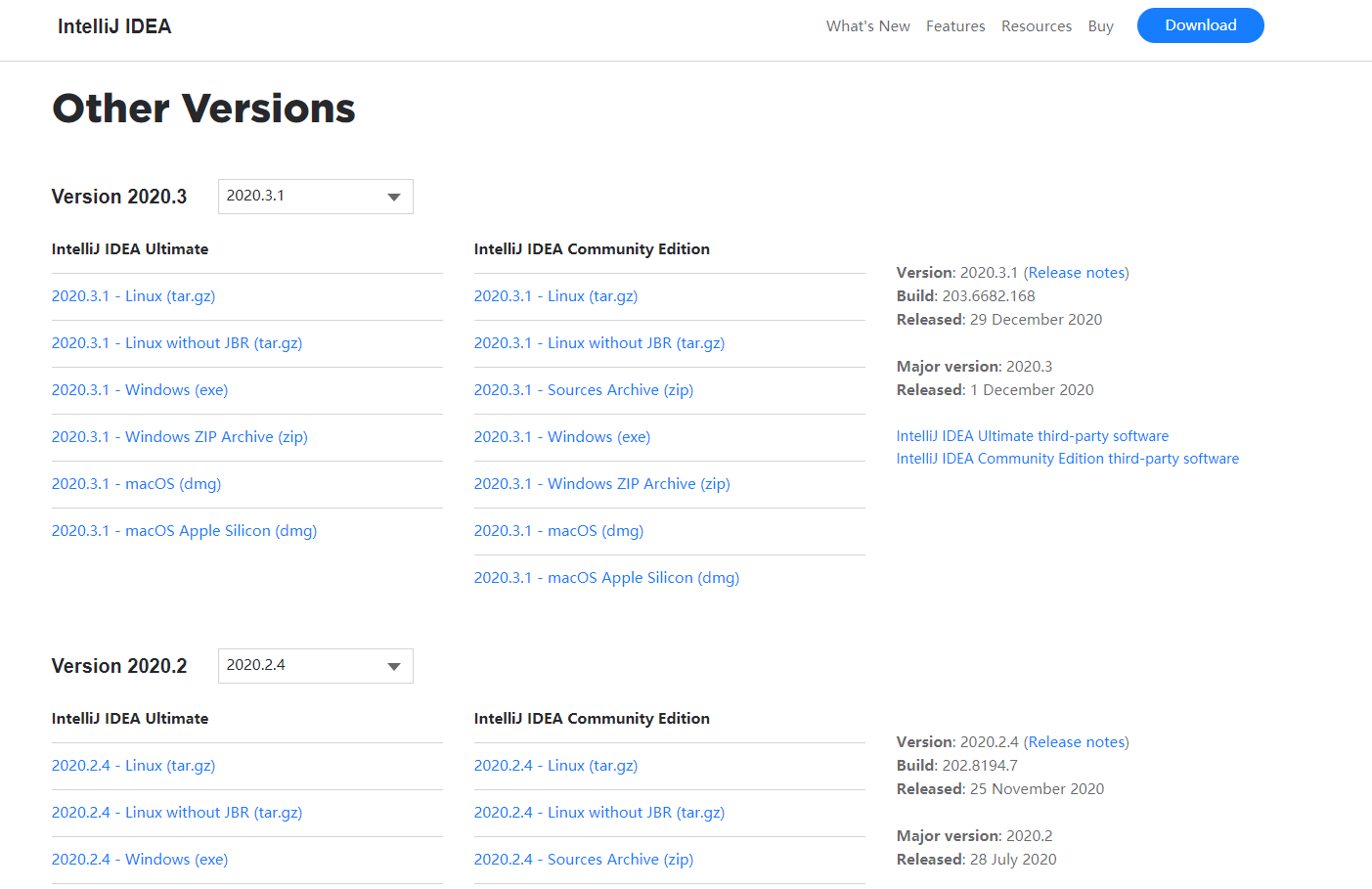Open Community Edition third-party software link

(x=1068, y=459)
